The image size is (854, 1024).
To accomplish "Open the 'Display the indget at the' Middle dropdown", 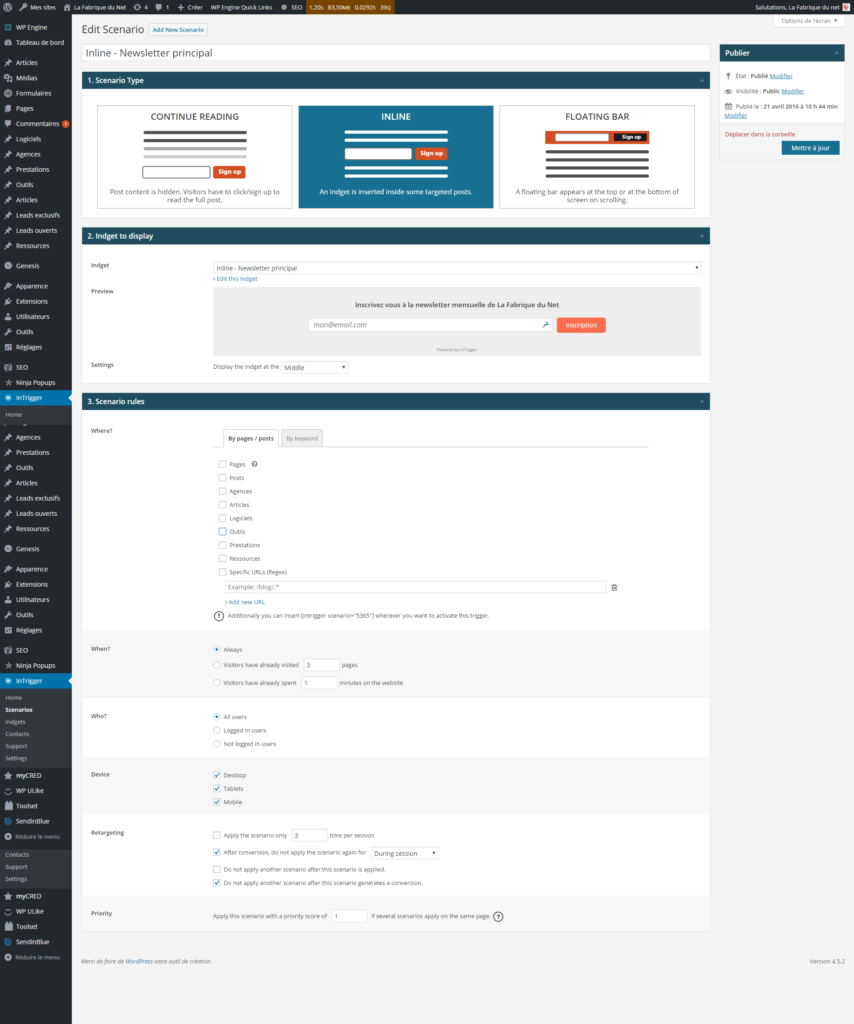I will click(x=314, y=368).
